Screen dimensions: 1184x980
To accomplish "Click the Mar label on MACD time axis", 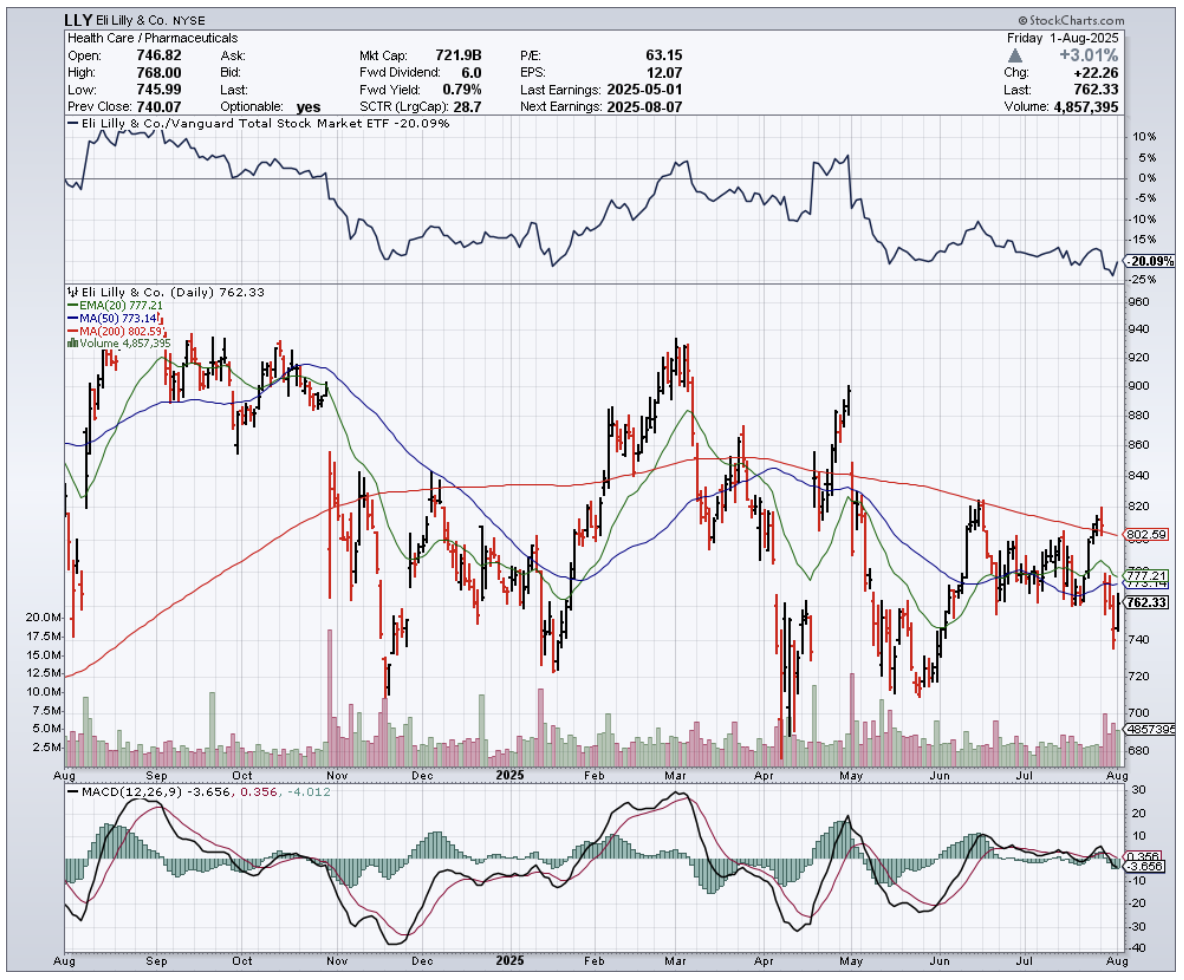I will (x=677, y=962).
